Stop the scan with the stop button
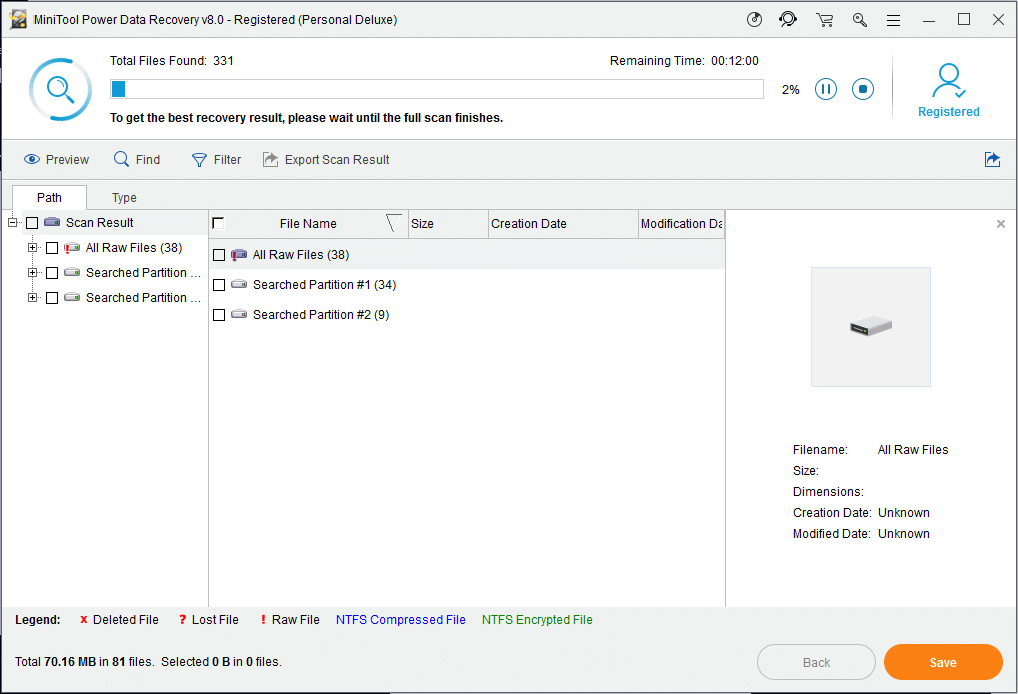This screenshot has height=694, width=1018. pos(863,89)
